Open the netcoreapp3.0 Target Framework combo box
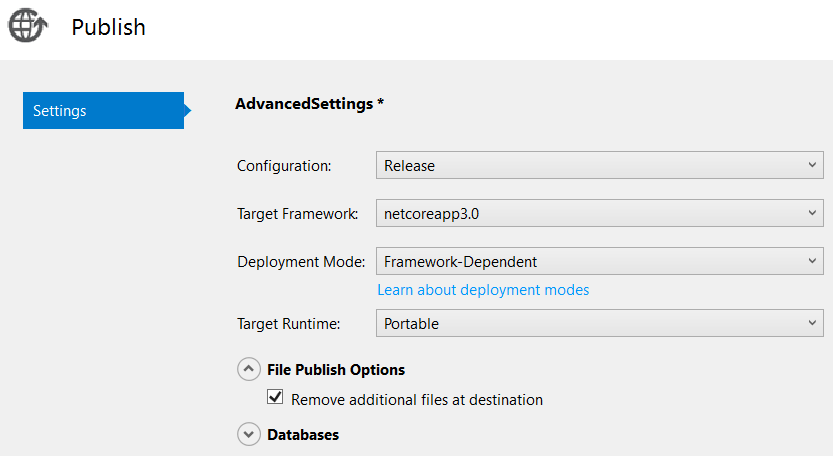 coord(590,213)
